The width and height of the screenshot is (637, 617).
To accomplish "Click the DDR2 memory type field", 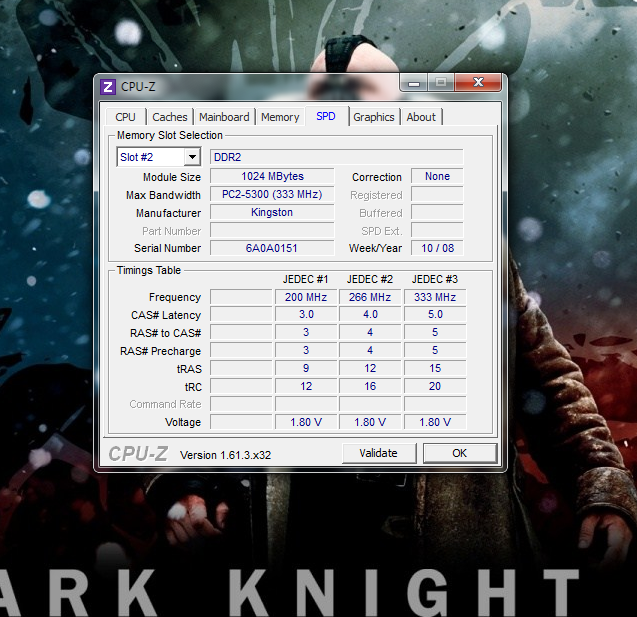I will coord(336,157).
